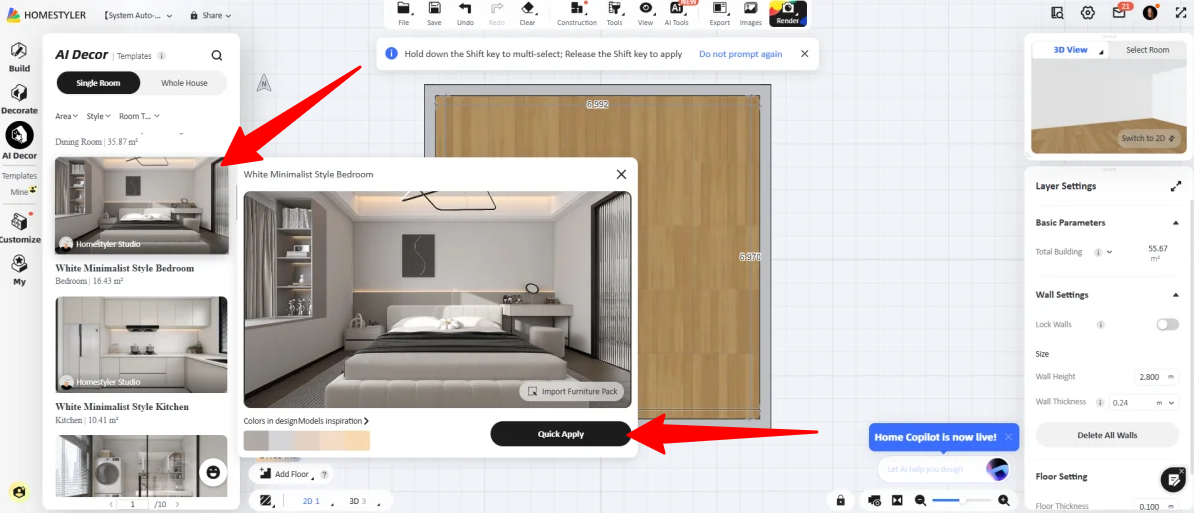This screenshot has height=513, width=1194.
Task: Open the Style filter dropdown
Action: [x=98, y=116]
